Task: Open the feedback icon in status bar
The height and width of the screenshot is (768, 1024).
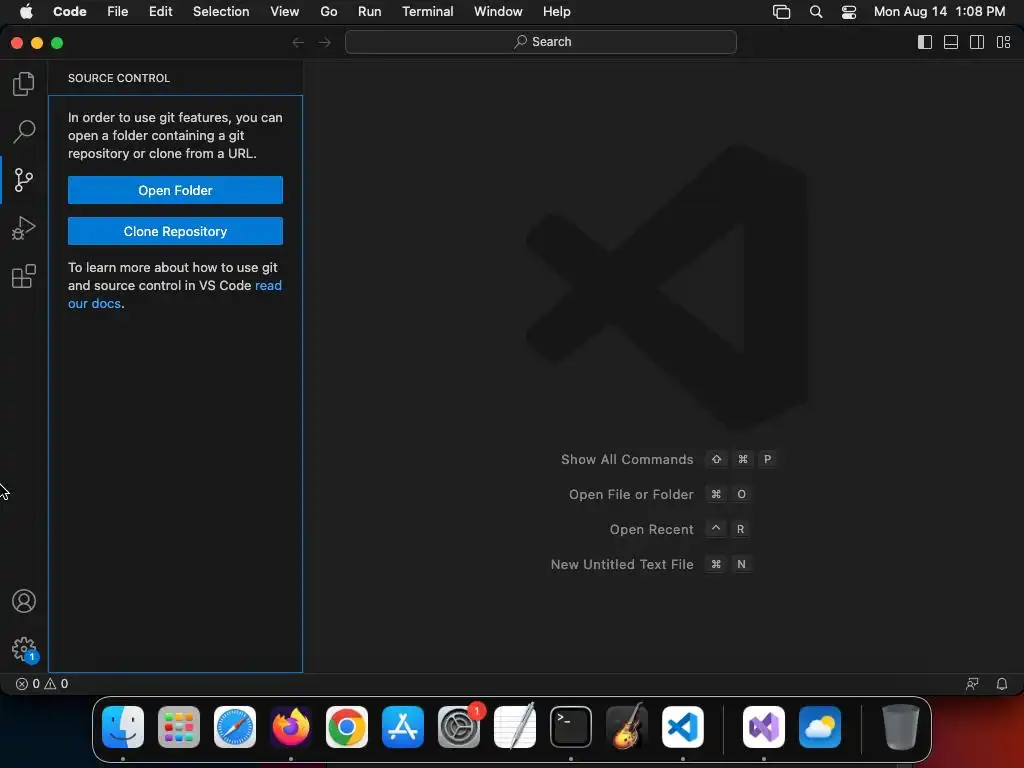Action: (972, 684)
